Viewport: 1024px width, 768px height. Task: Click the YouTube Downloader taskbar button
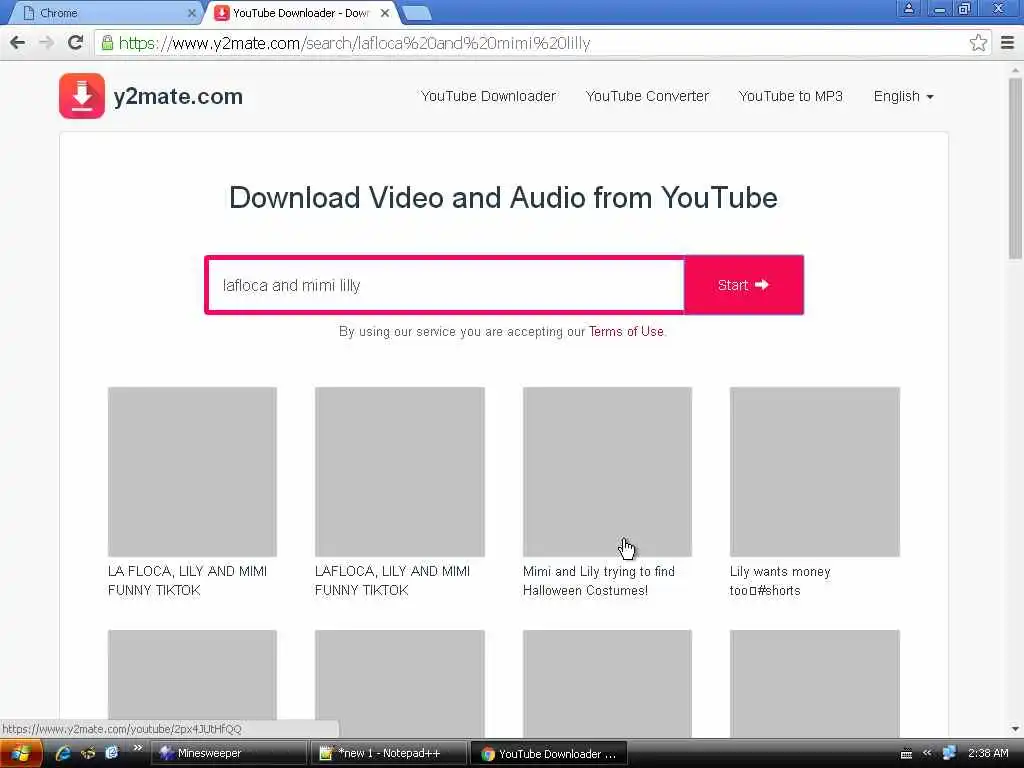click(549, 754)
